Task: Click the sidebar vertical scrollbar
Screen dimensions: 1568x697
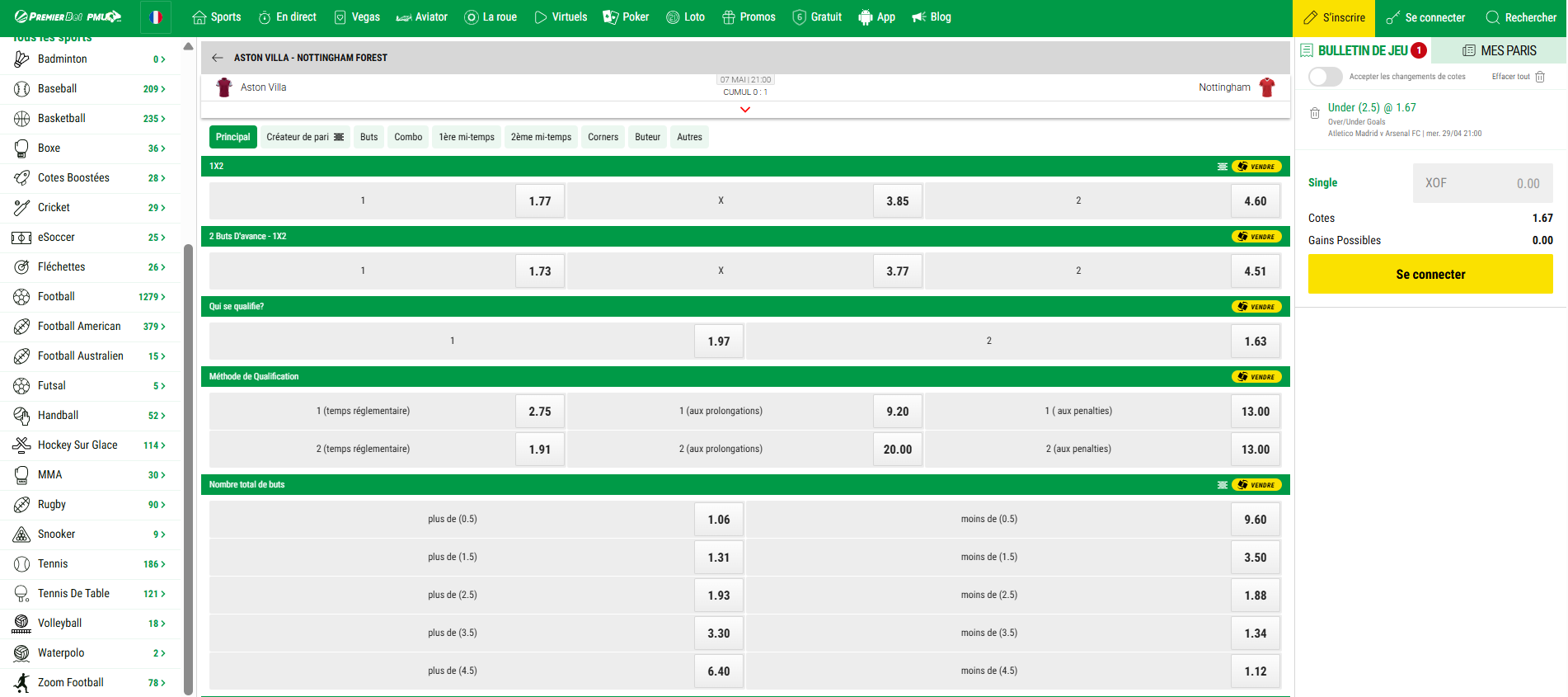Action: pyautogui.click(x=188, y=469)
